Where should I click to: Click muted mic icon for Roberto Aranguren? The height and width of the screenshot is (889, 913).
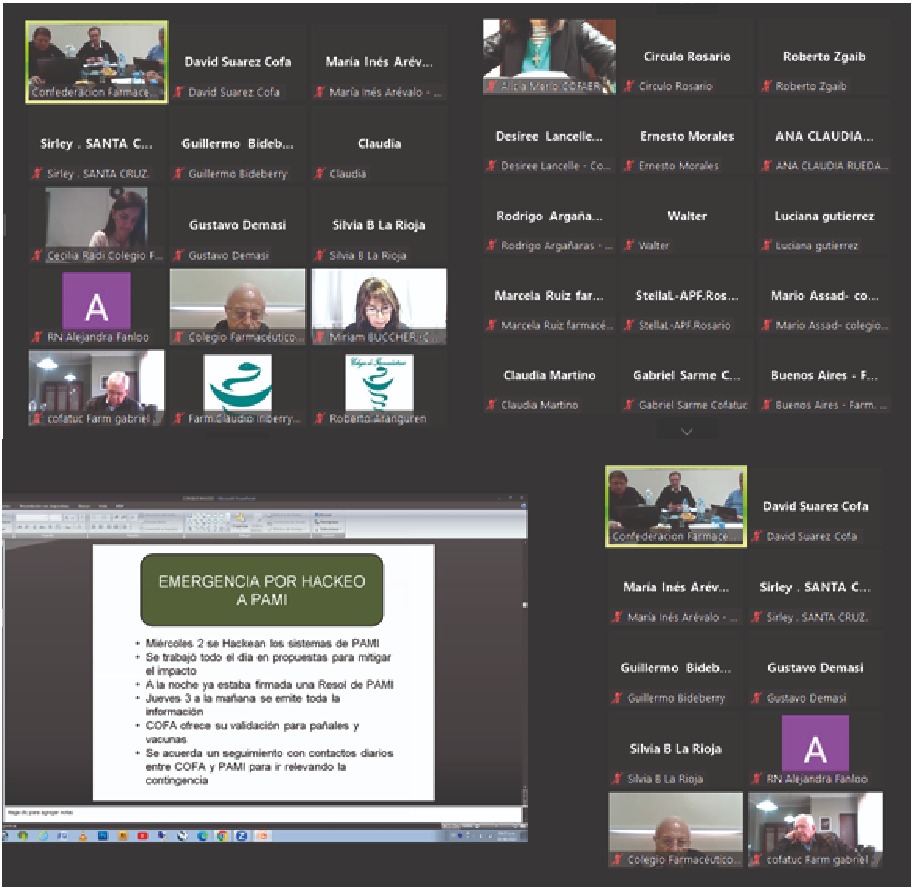coord(319,418)
